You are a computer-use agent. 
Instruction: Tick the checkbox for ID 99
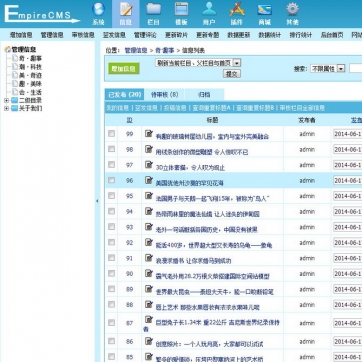click(111, 134)
